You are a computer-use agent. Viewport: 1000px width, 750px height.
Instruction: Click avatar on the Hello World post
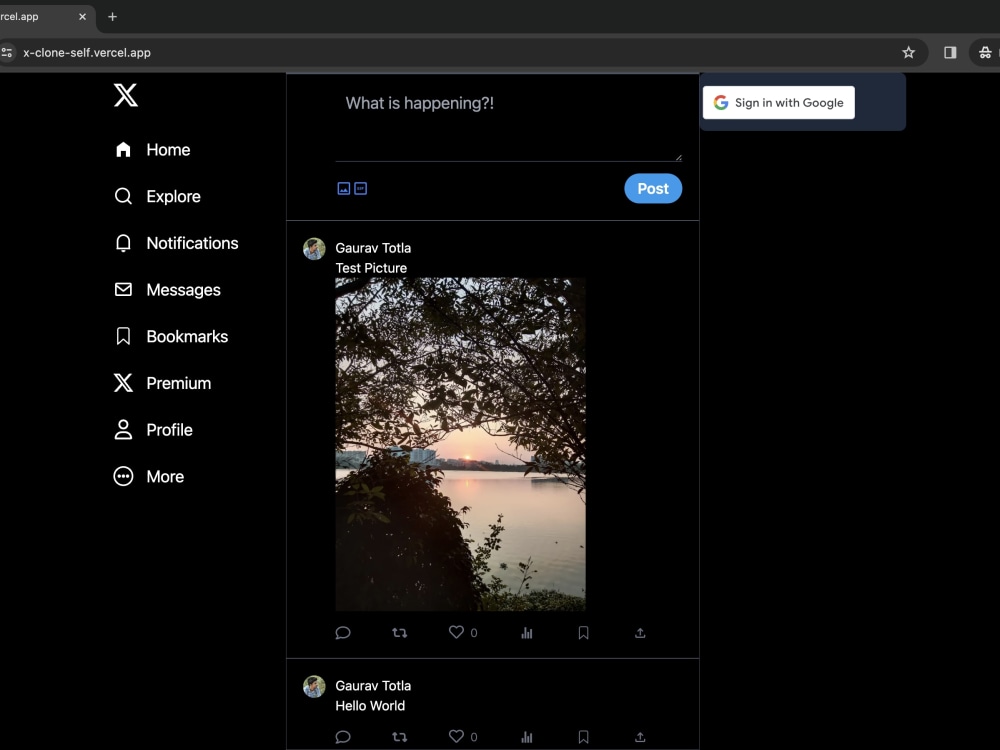(314, 687)
